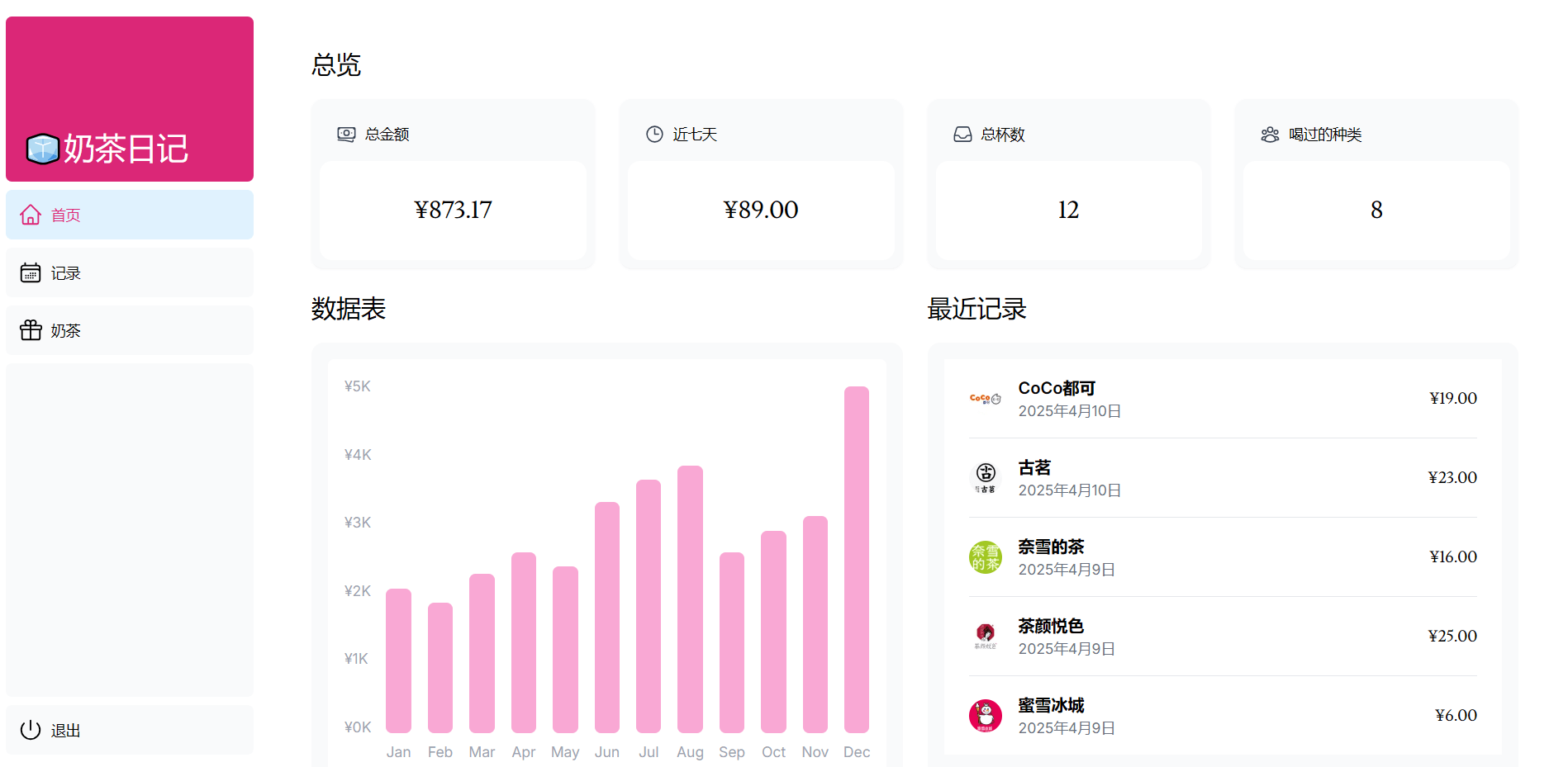Click the Mar bar in chart
Viewport: 1568px width, 767px height.
point(482,653)
